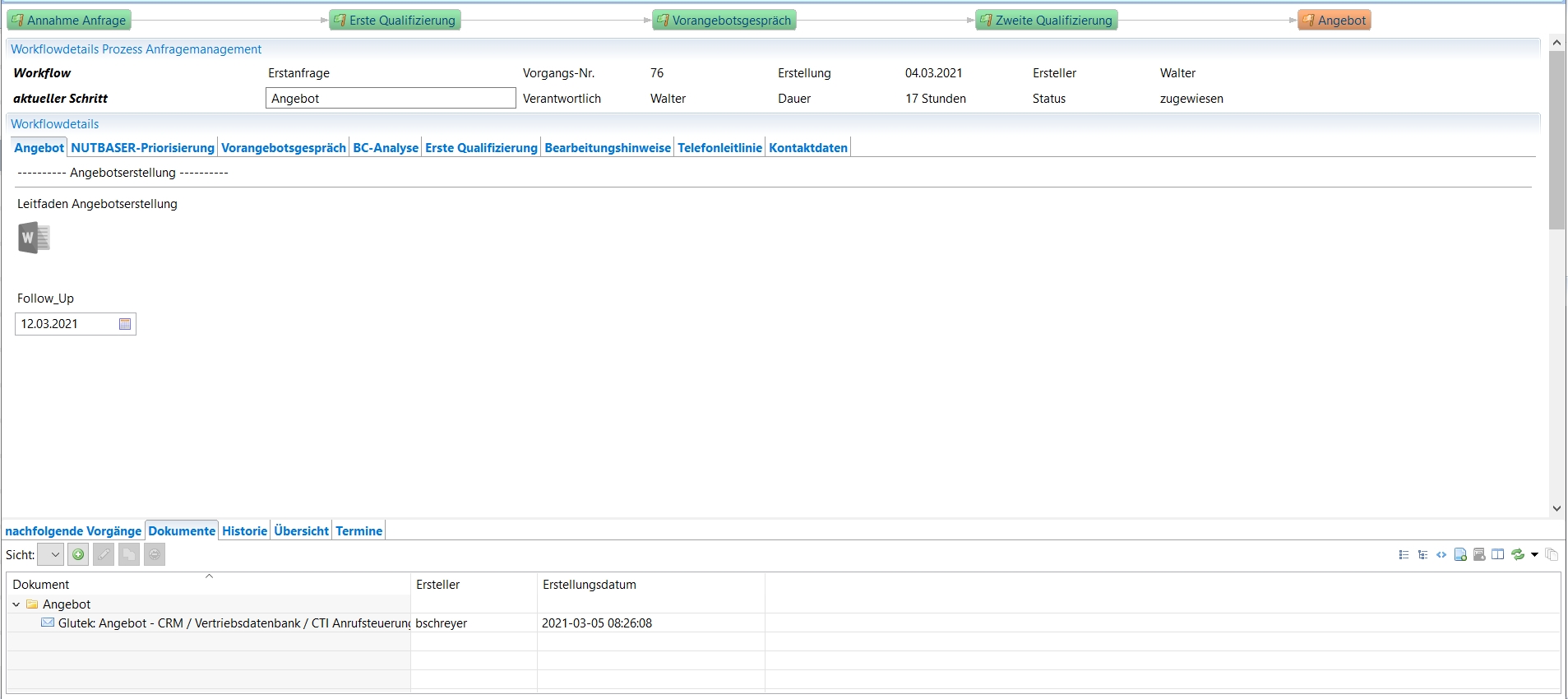Focus the aktueller Schritt input field
This screenshot has height=699, width=1568.
pos(391,99)
